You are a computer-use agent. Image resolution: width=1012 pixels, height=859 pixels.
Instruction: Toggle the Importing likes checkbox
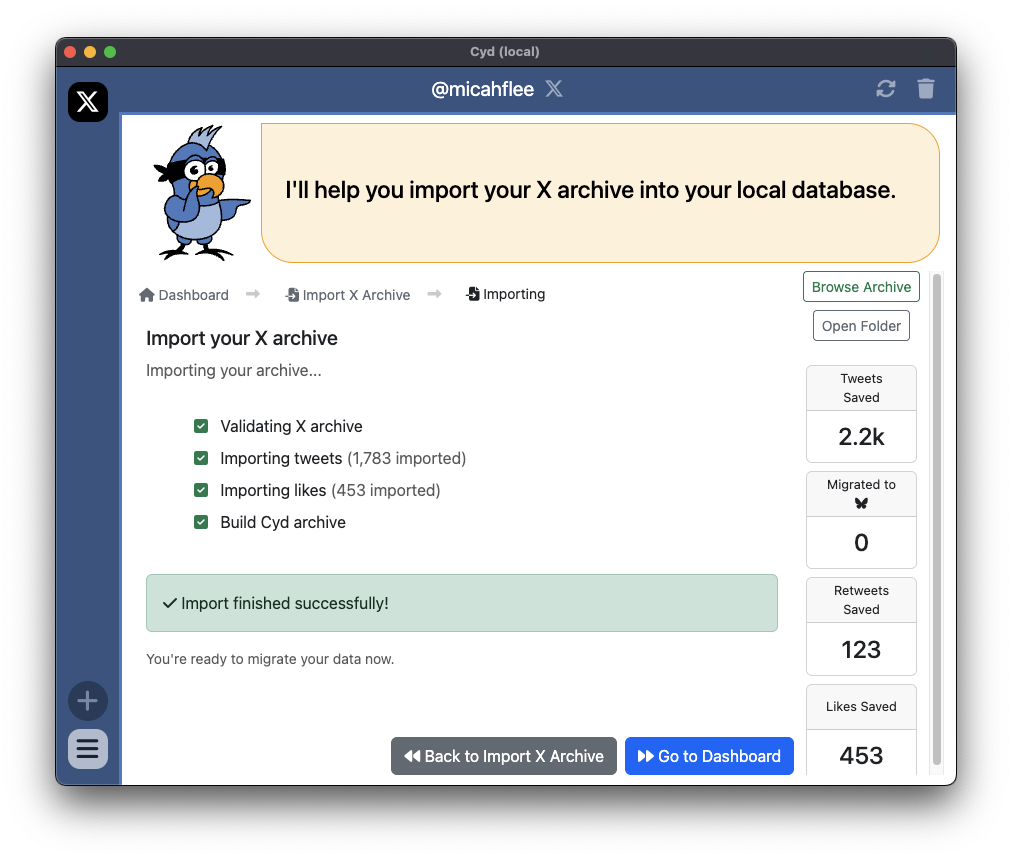point(201,490)
